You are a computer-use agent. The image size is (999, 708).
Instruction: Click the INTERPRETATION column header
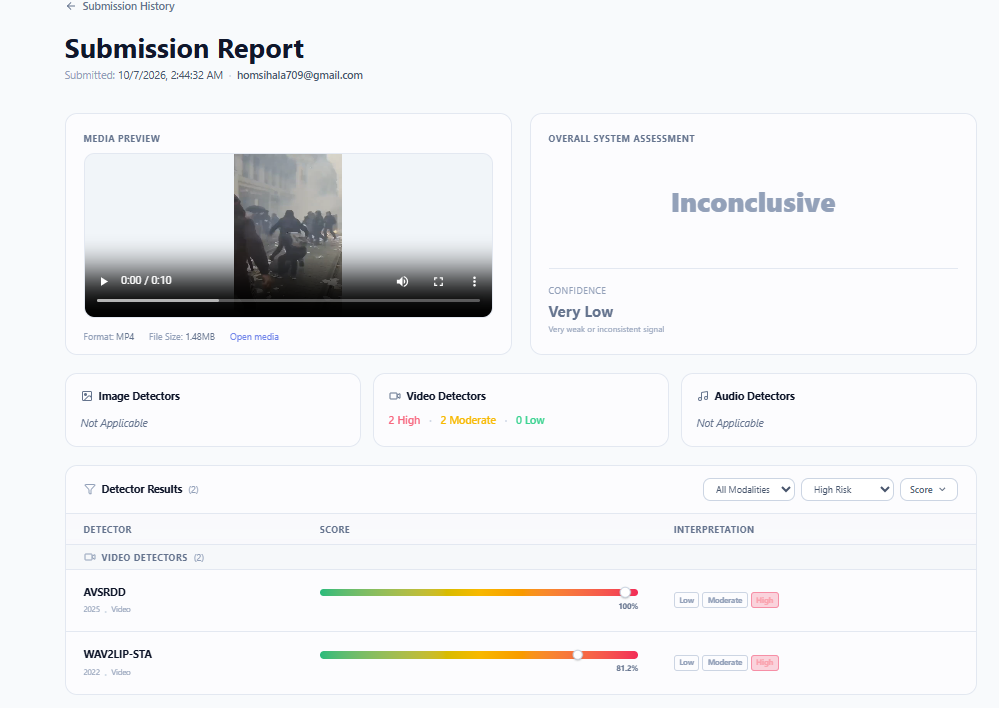tap(714, 530)
